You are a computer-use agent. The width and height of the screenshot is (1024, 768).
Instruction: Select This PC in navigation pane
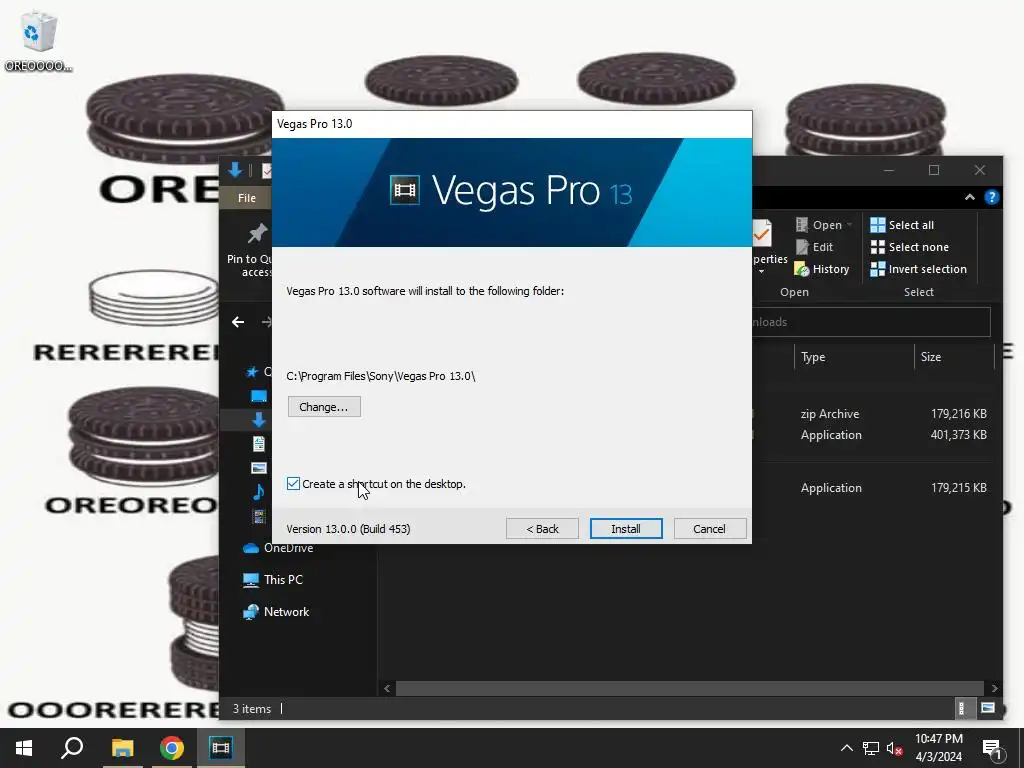(273, 580)
